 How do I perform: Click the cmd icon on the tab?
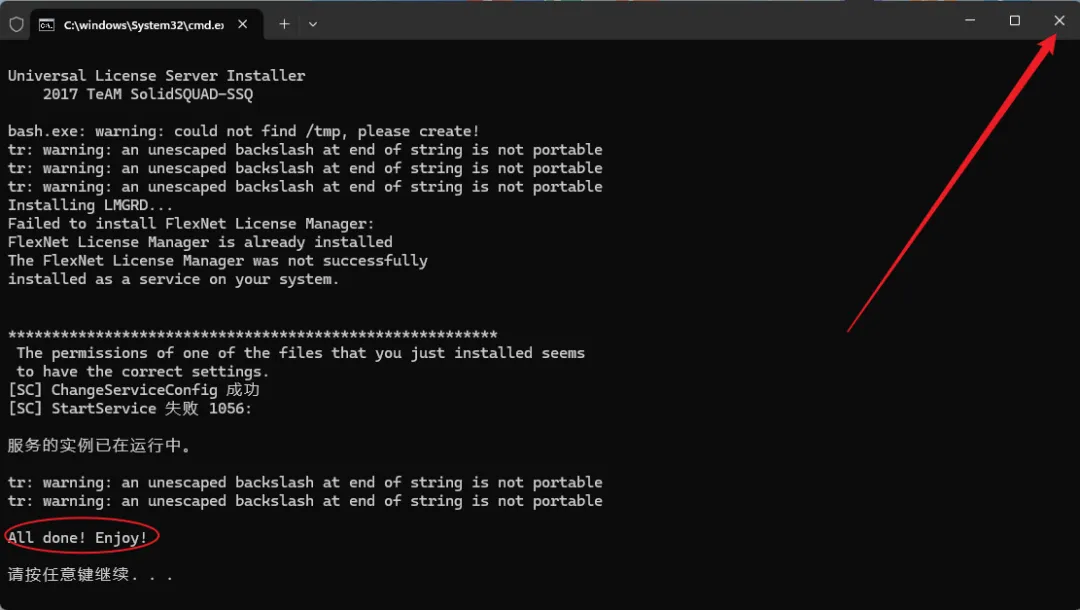pyautogui.click(x=46, y=25)
